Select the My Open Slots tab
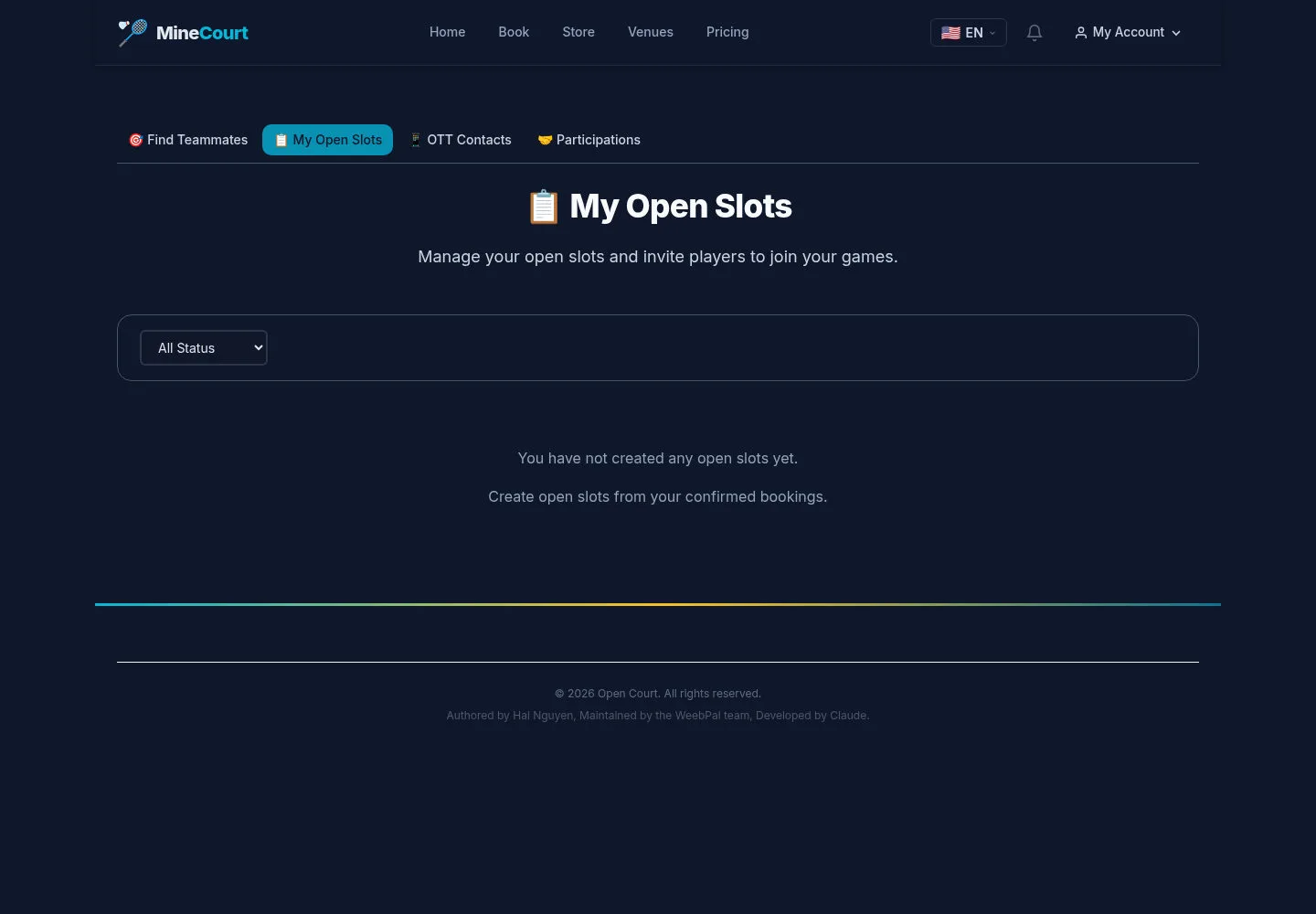The image size is (1316, 914). [x=328, y=140]
